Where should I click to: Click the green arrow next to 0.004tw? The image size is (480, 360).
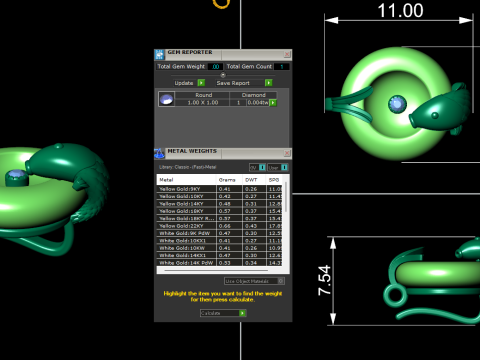(273, 103)
